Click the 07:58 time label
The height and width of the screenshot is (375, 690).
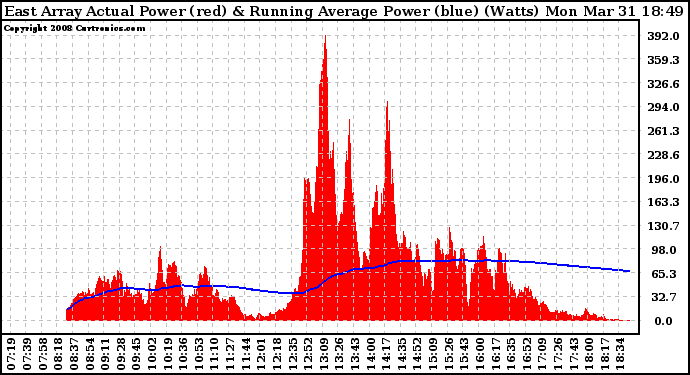pos(43,354)
